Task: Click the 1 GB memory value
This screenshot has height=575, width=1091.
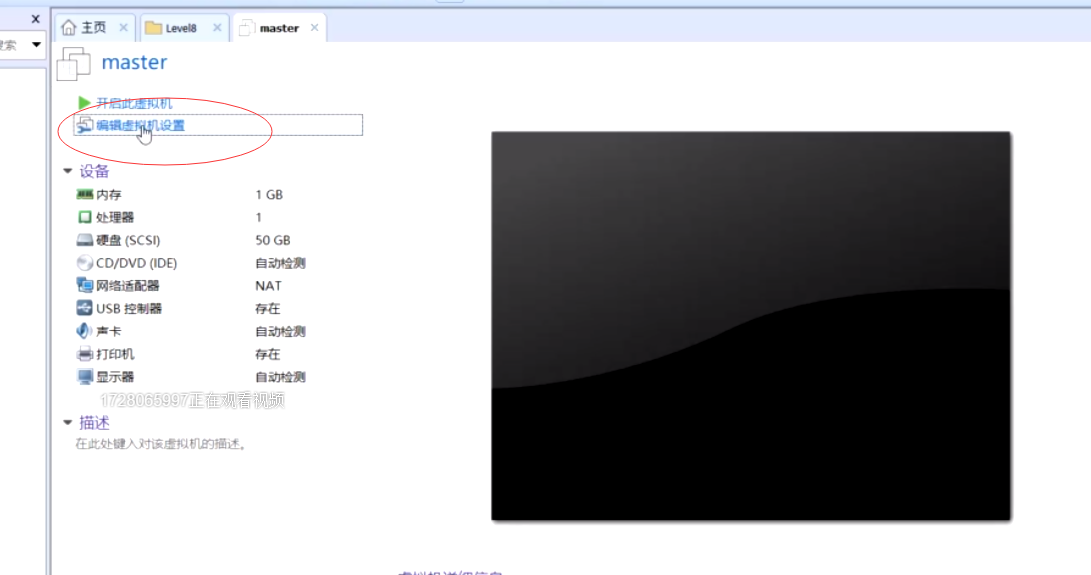Action: 269,195
